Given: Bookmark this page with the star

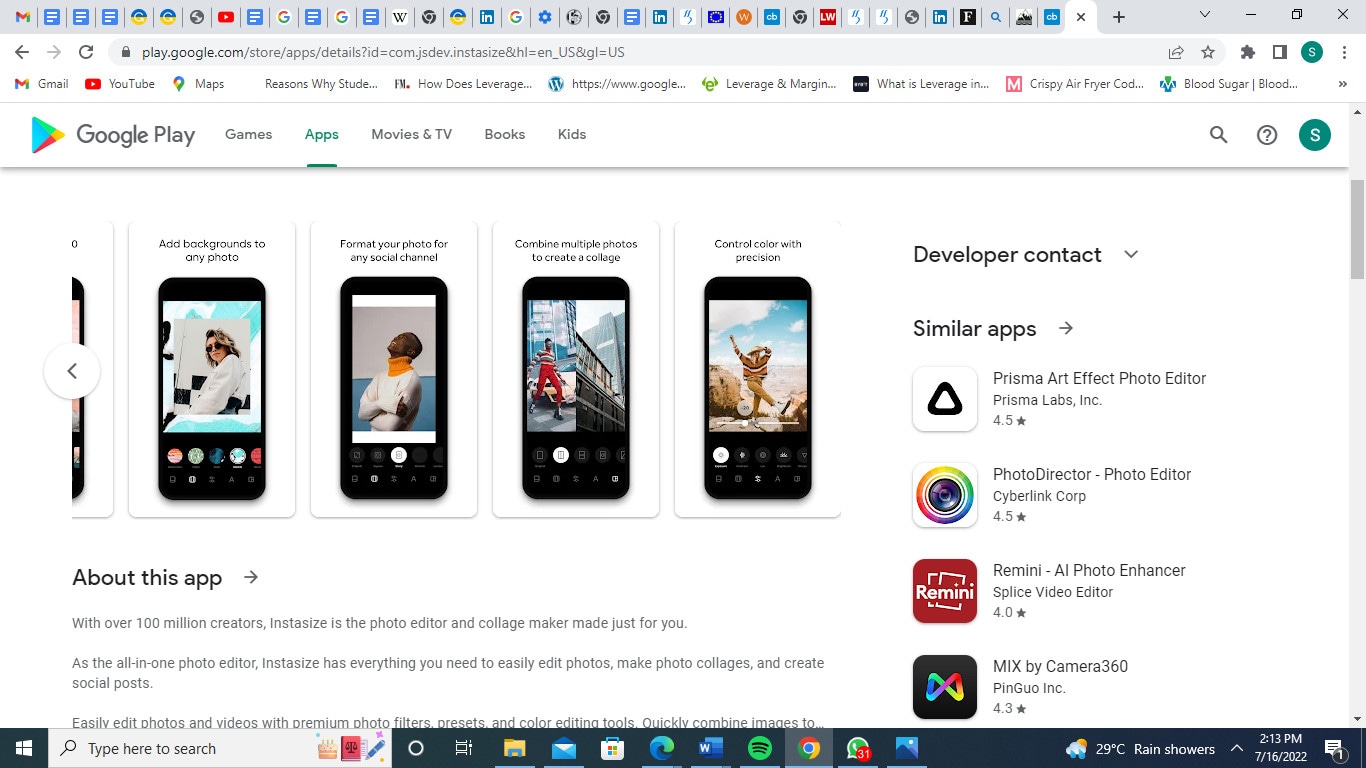Looking at the screenshot, I should point(1208,52).
